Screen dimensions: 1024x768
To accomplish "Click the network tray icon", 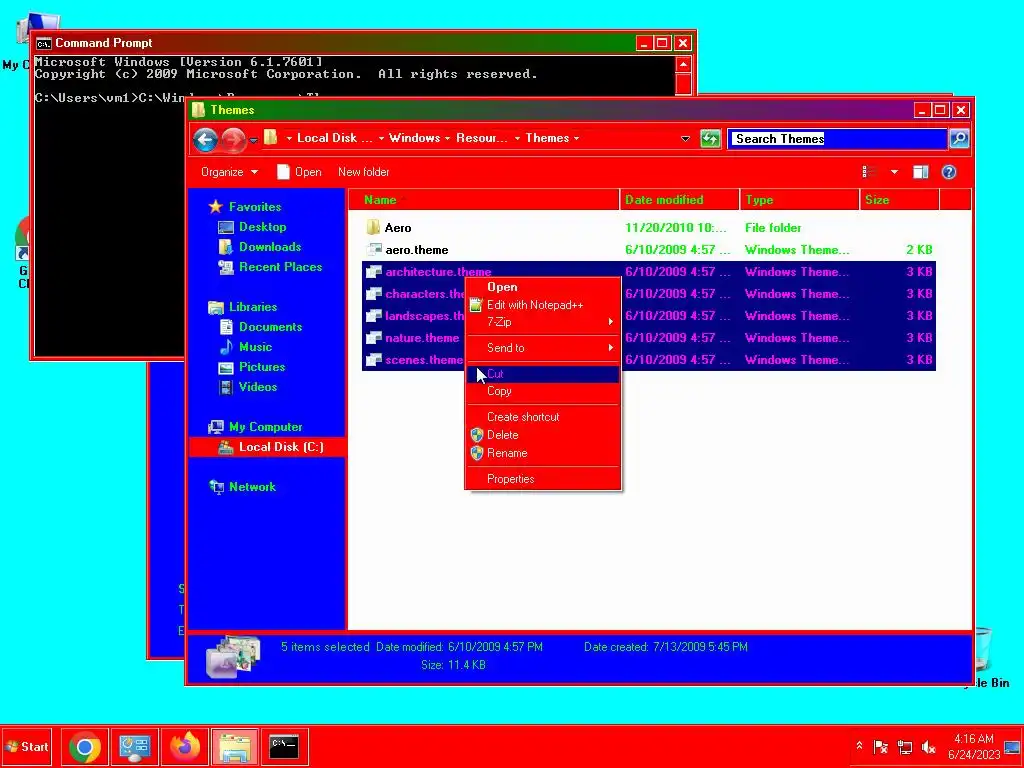I will [x=904, y=746].
